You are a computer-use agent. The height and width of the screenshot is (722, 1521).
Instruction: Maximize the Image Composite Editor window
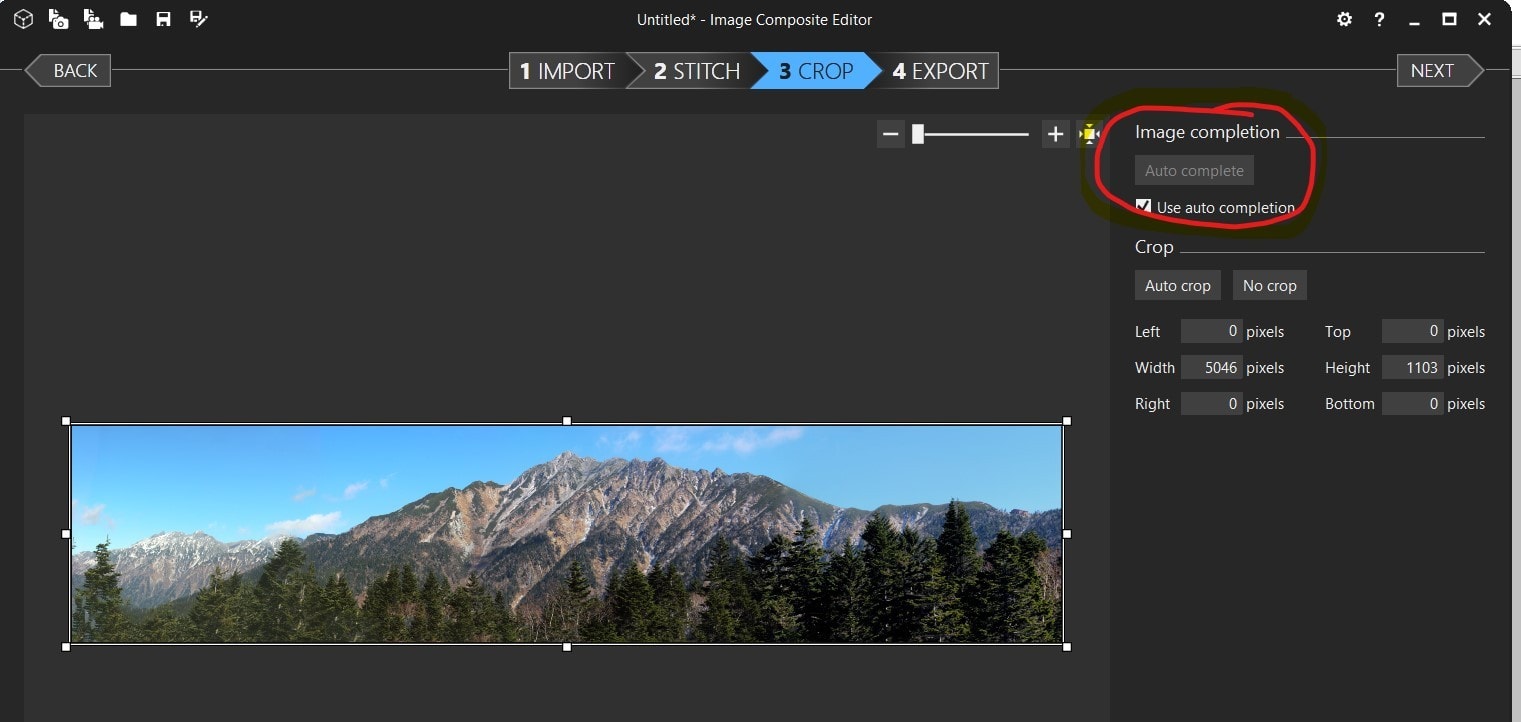point(1449,19)
